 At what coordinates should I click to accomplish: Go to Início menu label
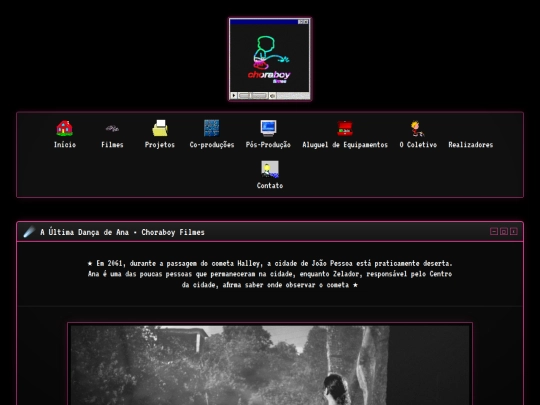(65, 145)
